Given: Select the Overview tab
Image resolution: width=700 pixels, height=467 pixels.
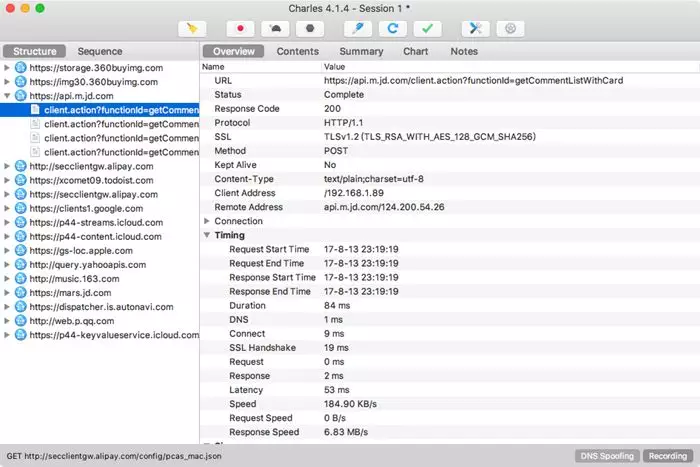Looking at the screenshot, I should click(233, 51).
